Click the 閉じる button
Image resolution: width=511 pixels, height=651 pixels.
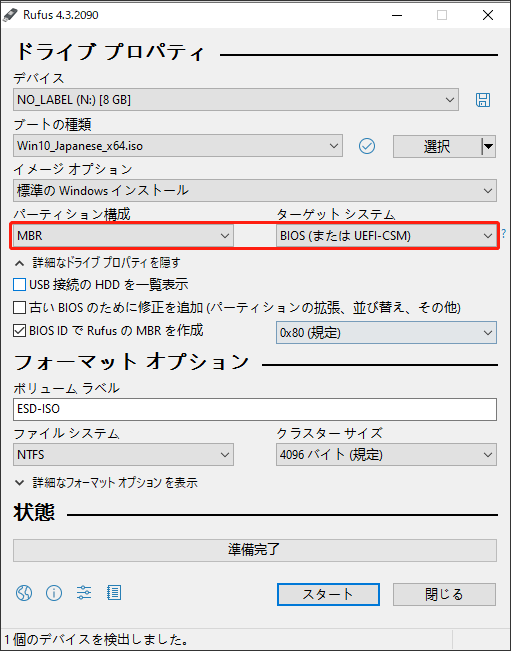[444, 594]
